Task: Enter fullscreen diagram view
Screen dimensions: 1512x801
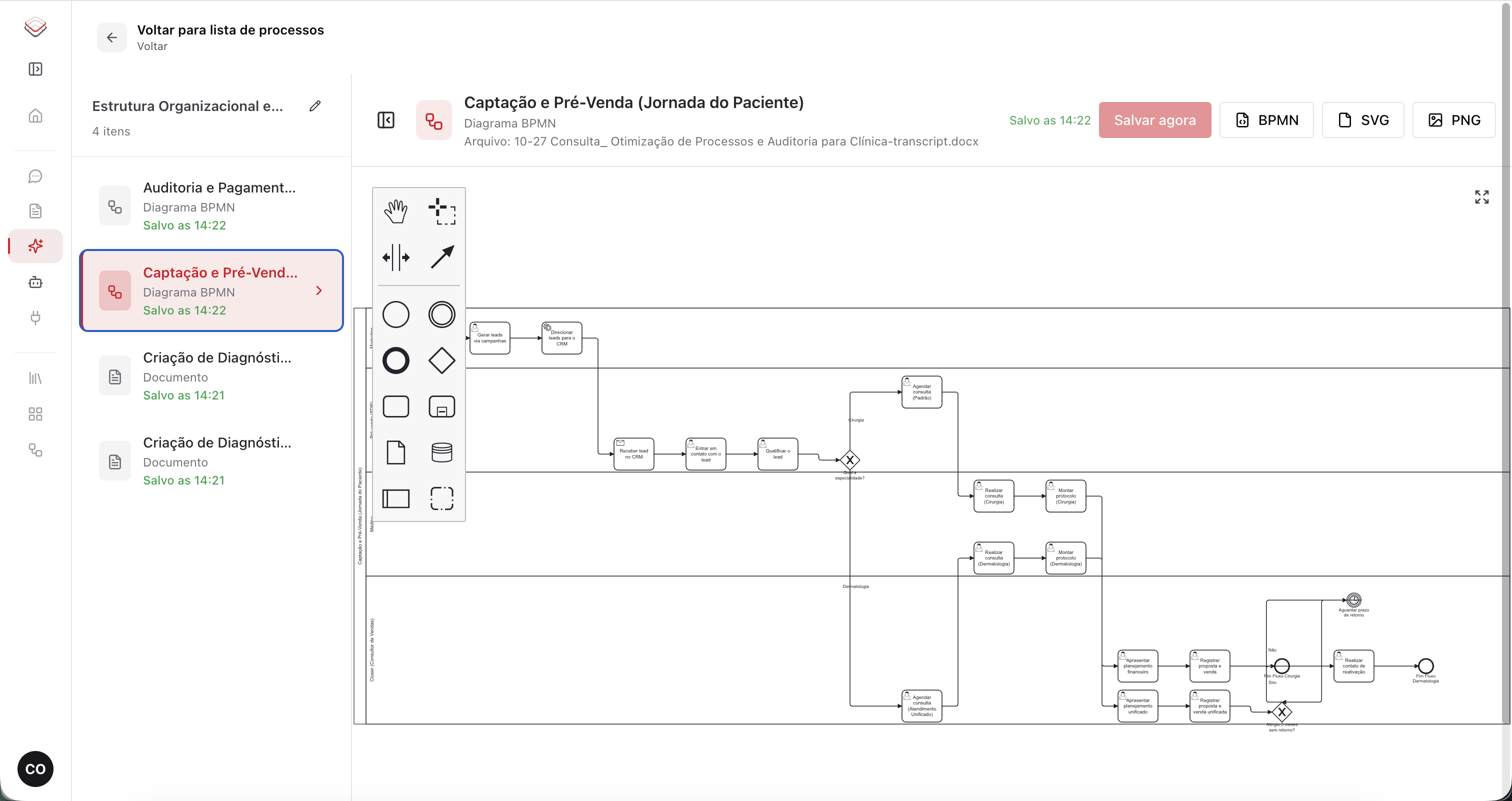Action: click(x=1481, y=196)
